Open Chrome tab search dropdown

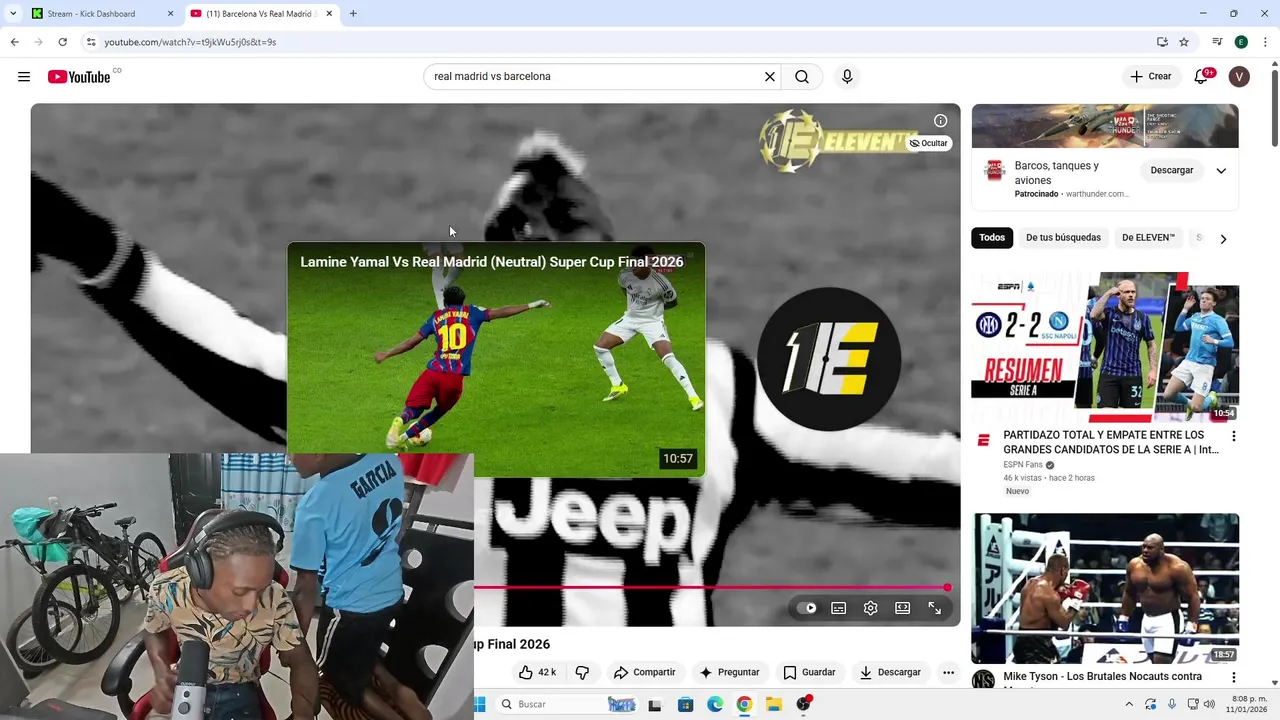(x=13, y=14)
